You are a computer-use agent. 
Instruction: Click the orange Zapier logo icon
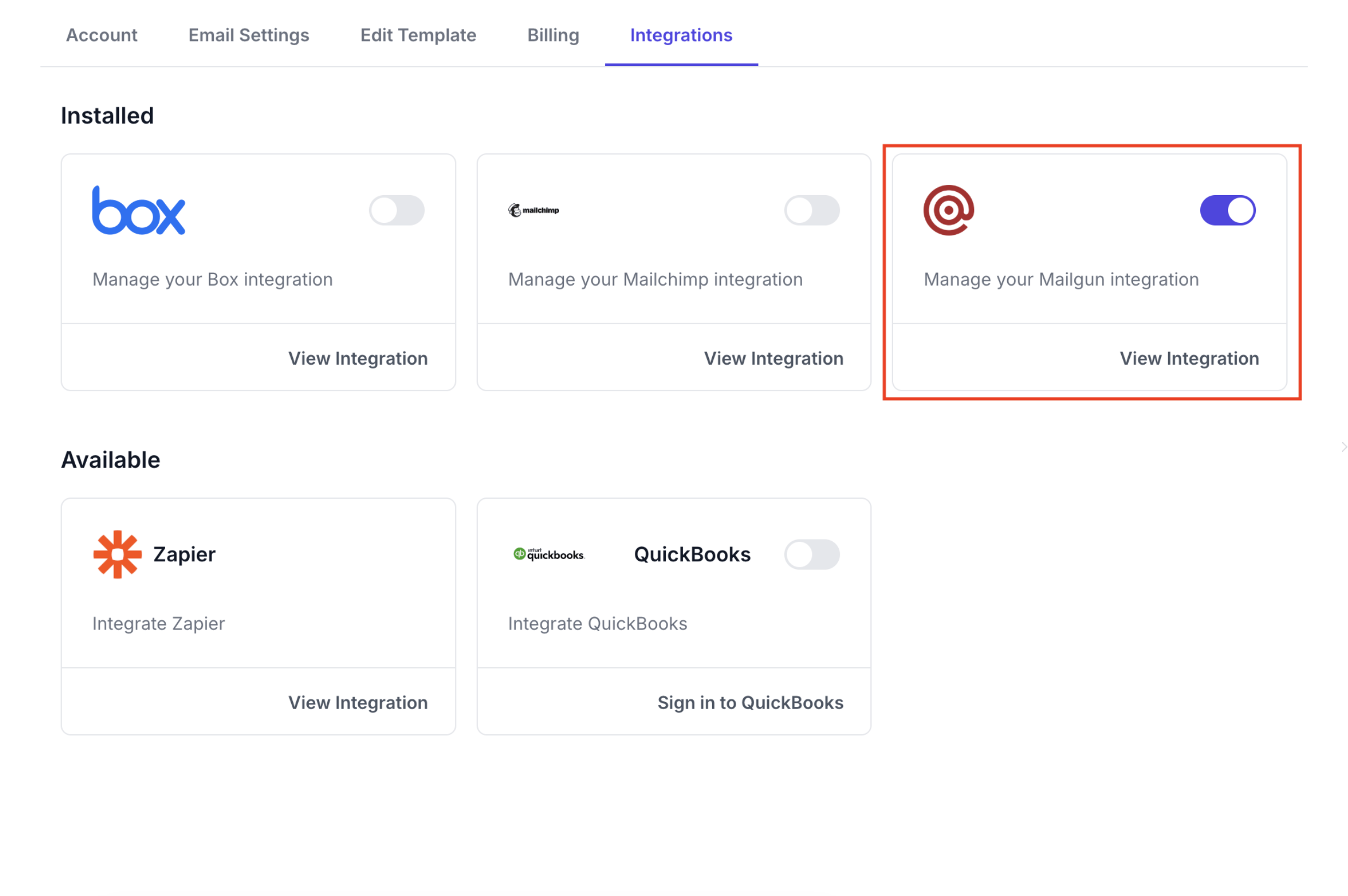click(x=117, y=554)
